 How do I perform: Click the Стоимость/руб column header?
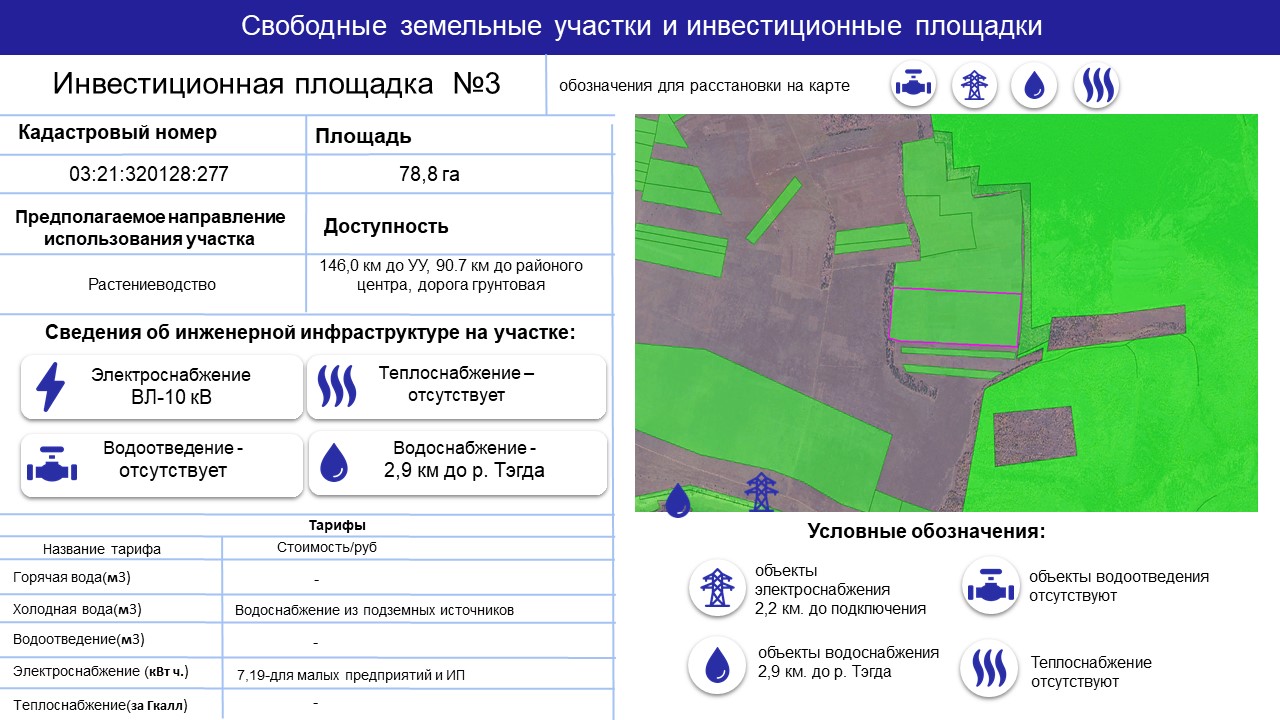point(327,547)
